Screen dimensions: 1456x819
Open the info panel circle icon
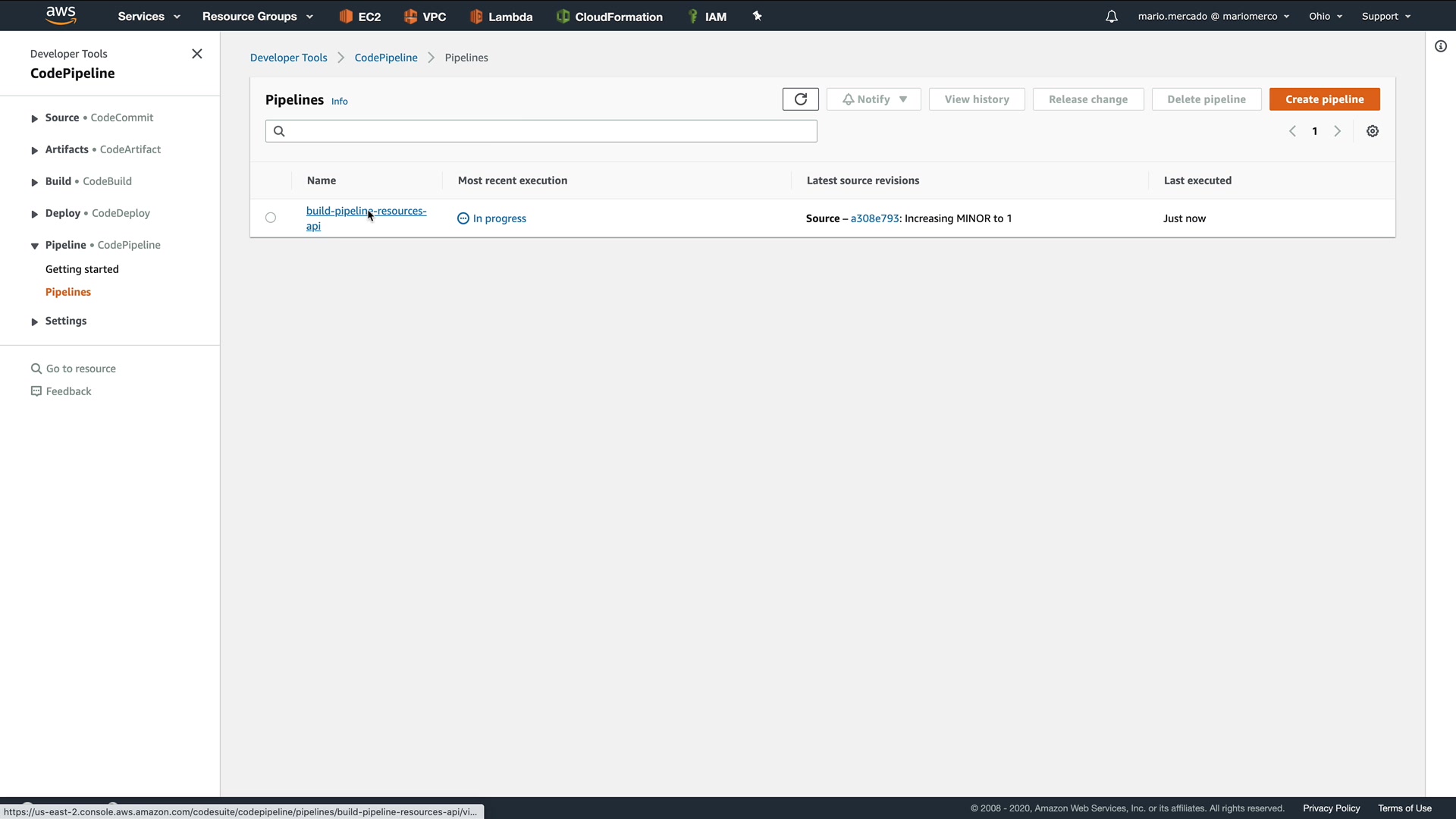point(1440,46)
